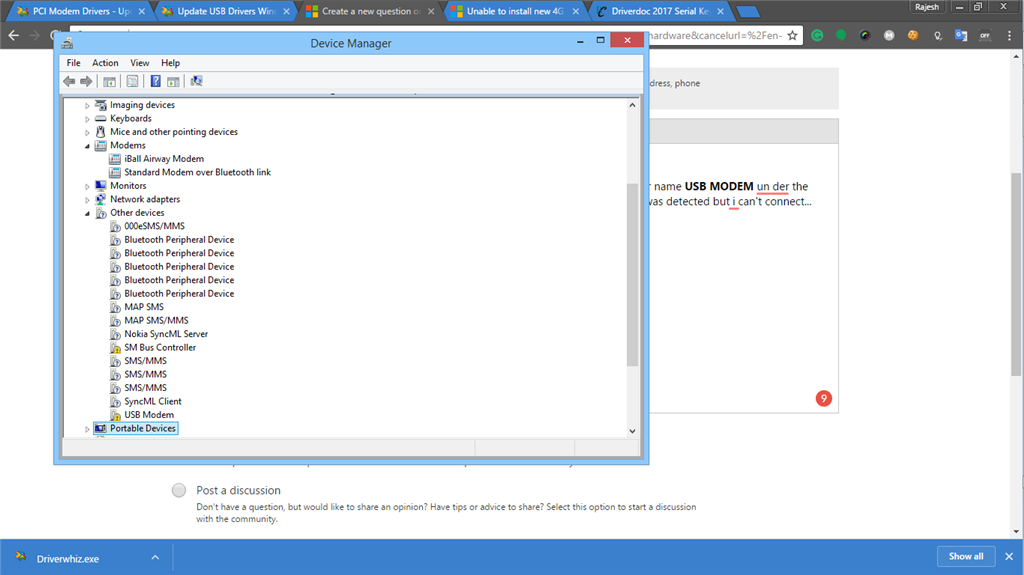This screenshot has width=1024, height=575.
Task: Open the Google Translate extension icon
Action: pyautogui.click(x=961, y=35)
